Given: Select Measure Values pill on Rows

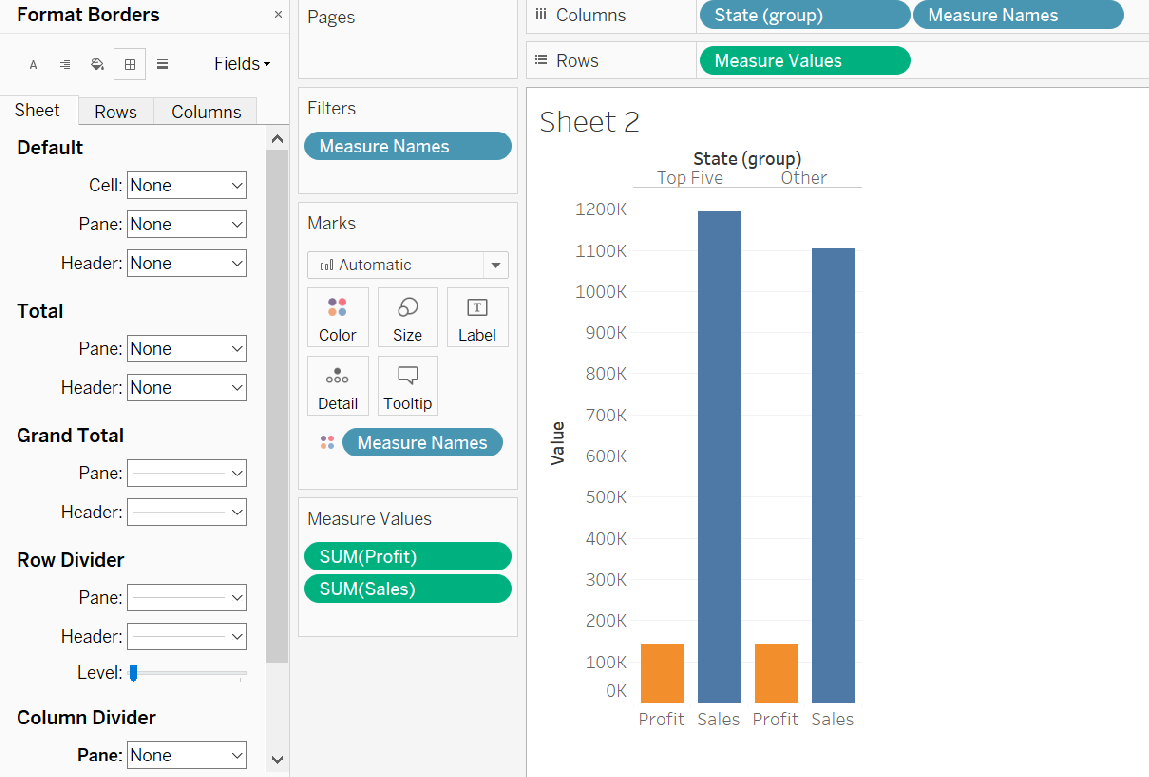Looking at the screenshot, I should click(x=805, y=61).
